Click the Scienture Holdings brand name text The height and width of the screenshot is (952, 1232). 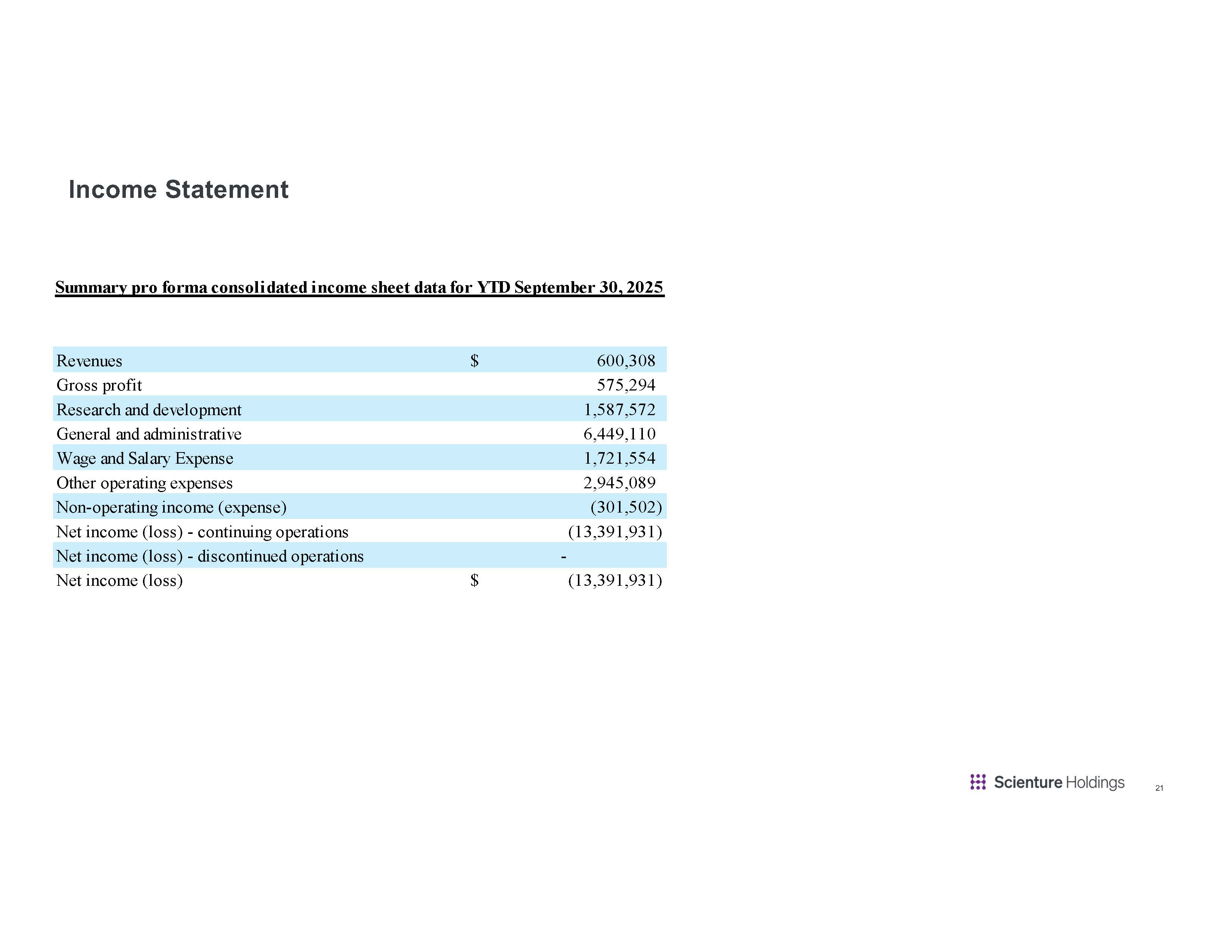pyautogui.click(x=1059, y=782)
